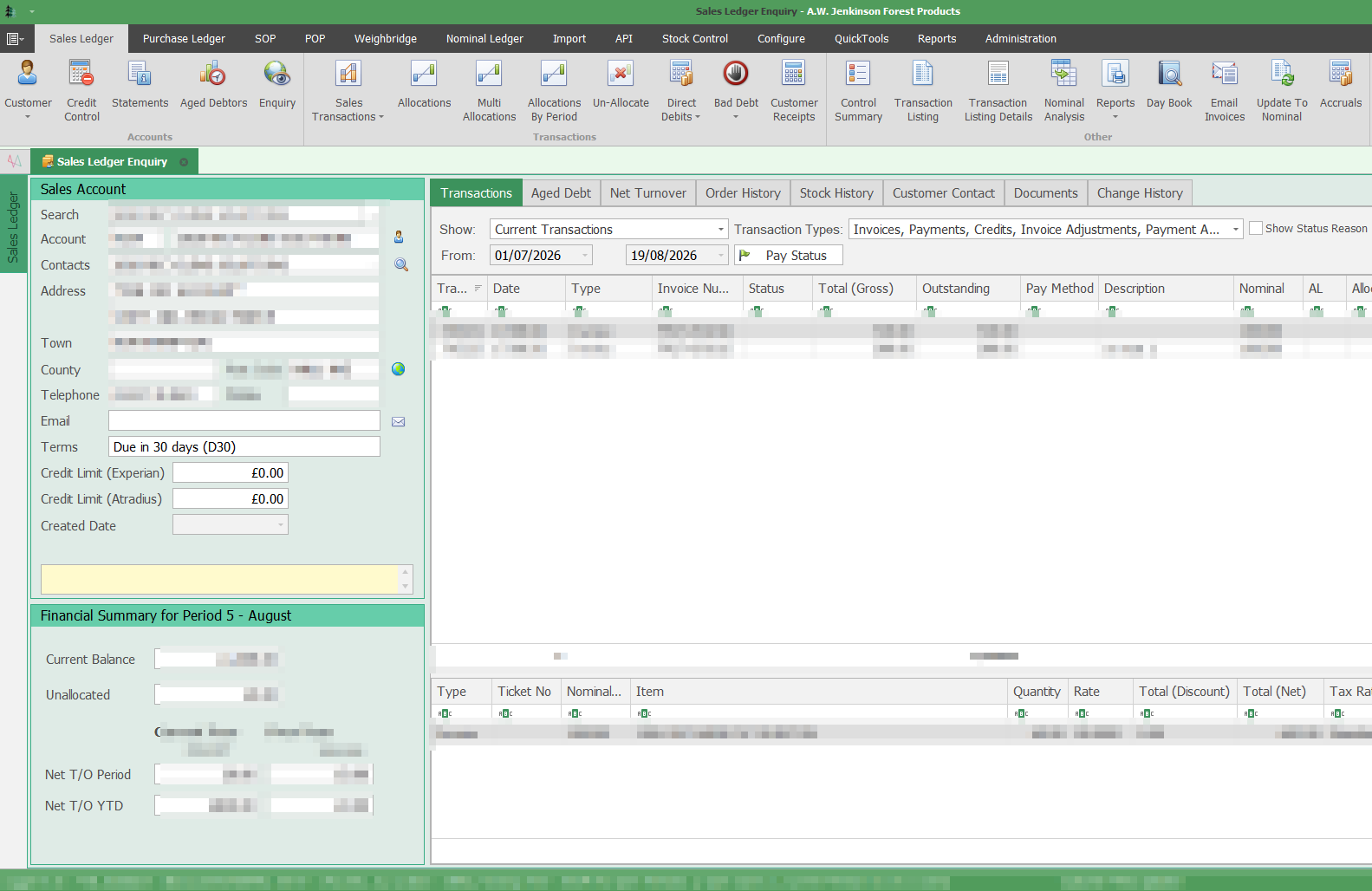Open the Customer ribbon button

coord(28,89)
